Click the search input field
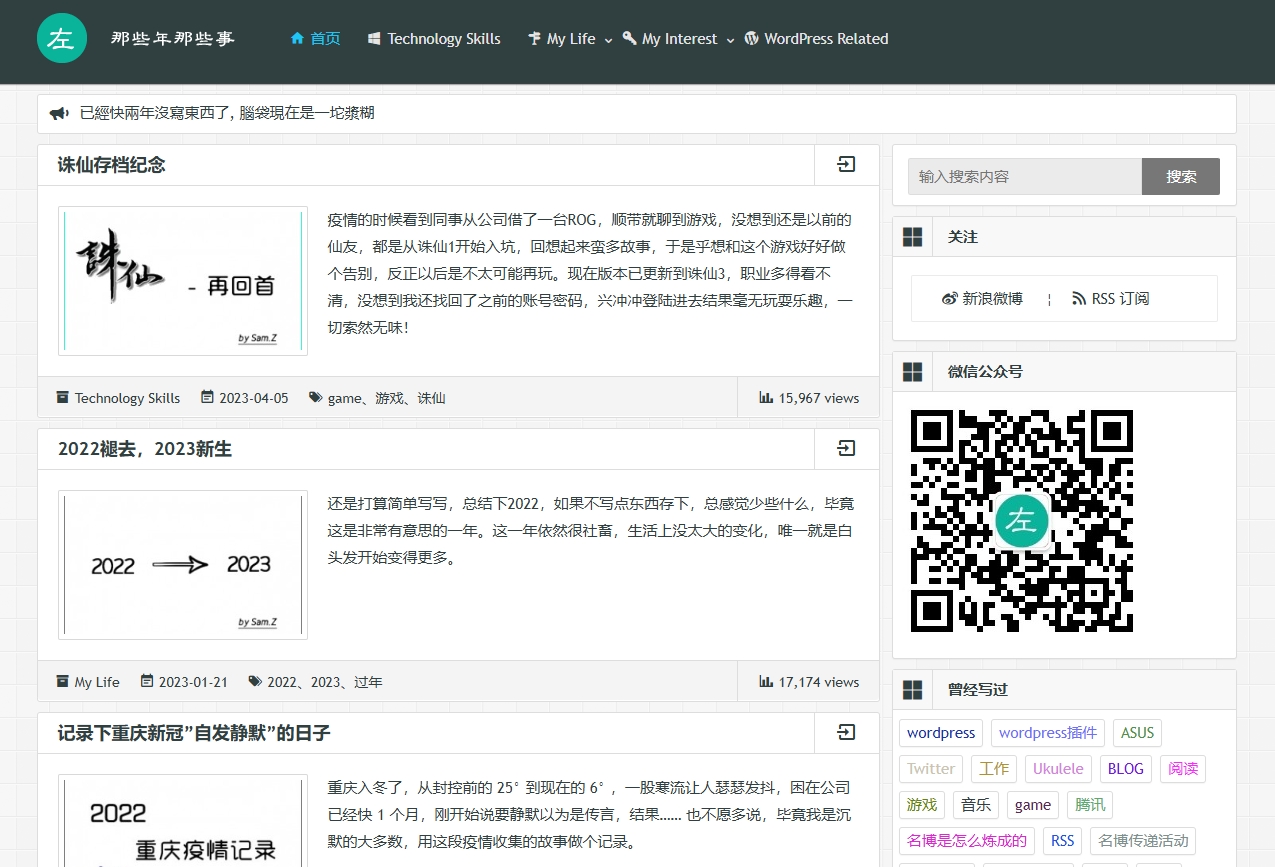Image resolution: width=1275 pixels, height=867 pixels. 1024,177
